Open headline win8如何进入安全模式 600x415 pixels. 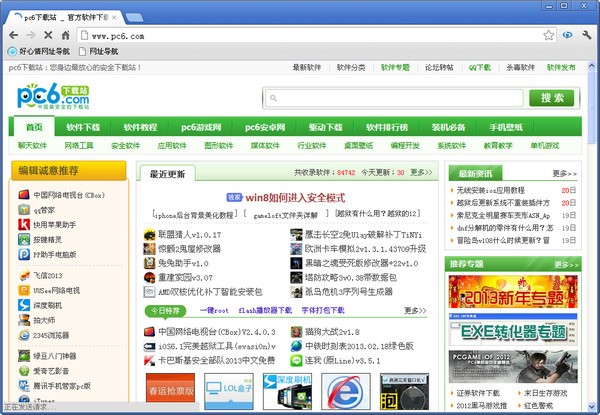coord(295,198)
